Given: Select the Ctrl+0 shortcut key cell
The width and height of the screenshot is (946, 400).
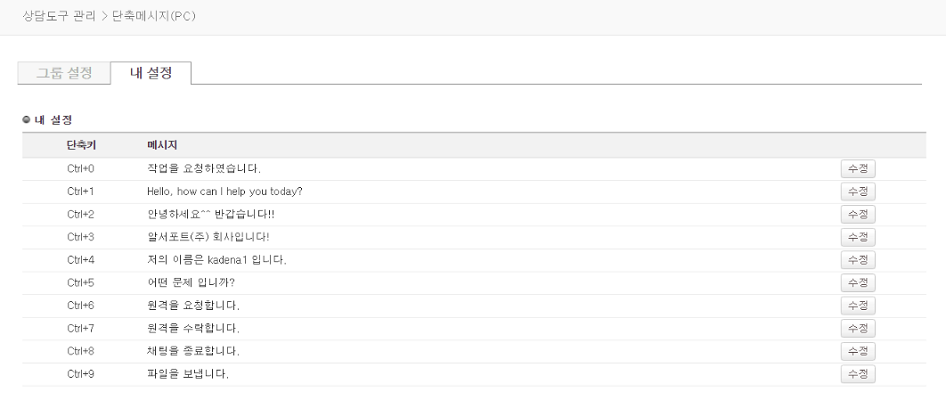Looking at the screenshot, I should tap(81, 169).
